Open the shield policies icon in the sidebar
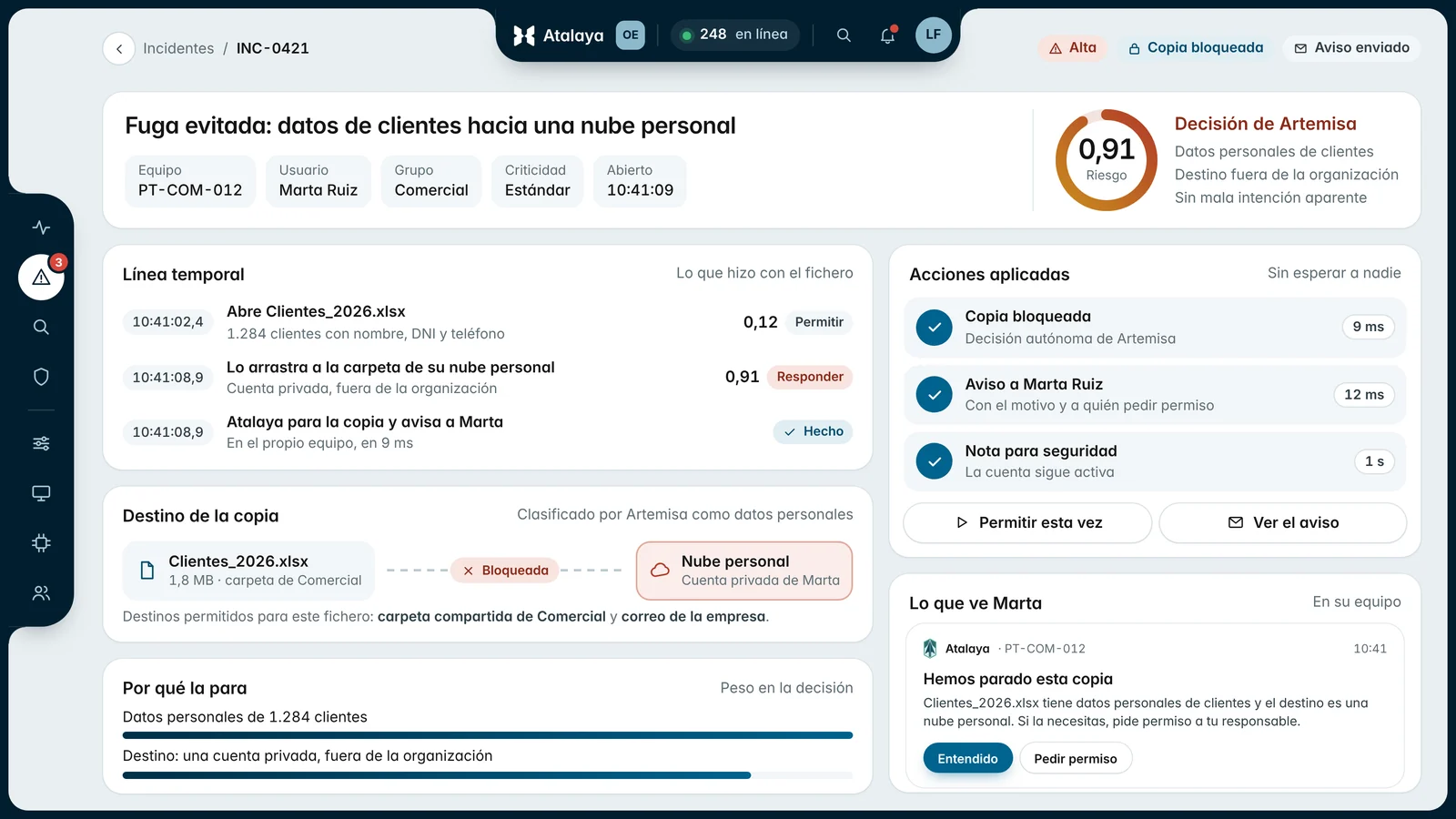Viewport: 1456px width, 819px height. coord(41,377)
